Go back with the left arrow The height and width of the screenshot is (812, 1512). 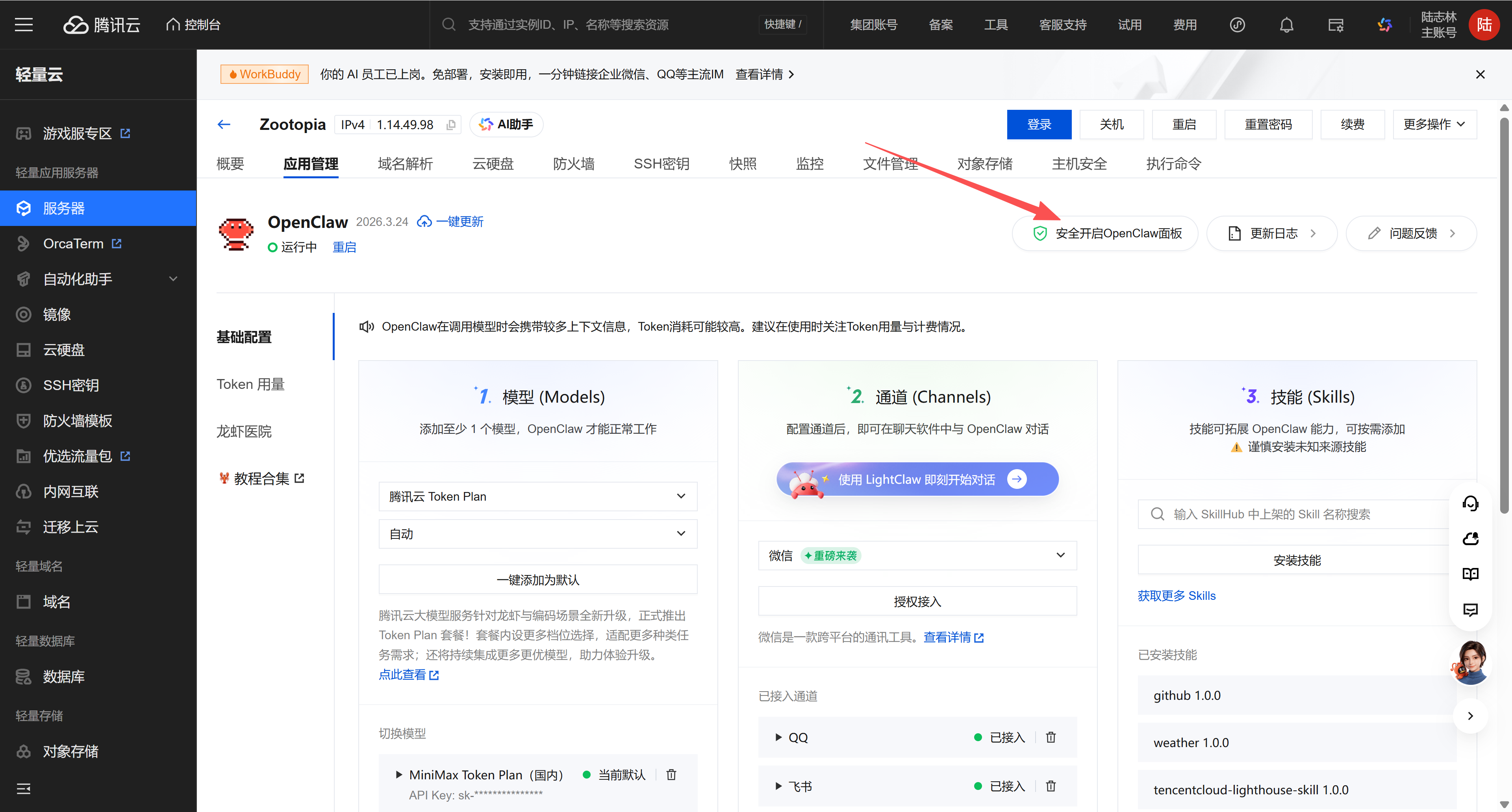click(224, 124)
